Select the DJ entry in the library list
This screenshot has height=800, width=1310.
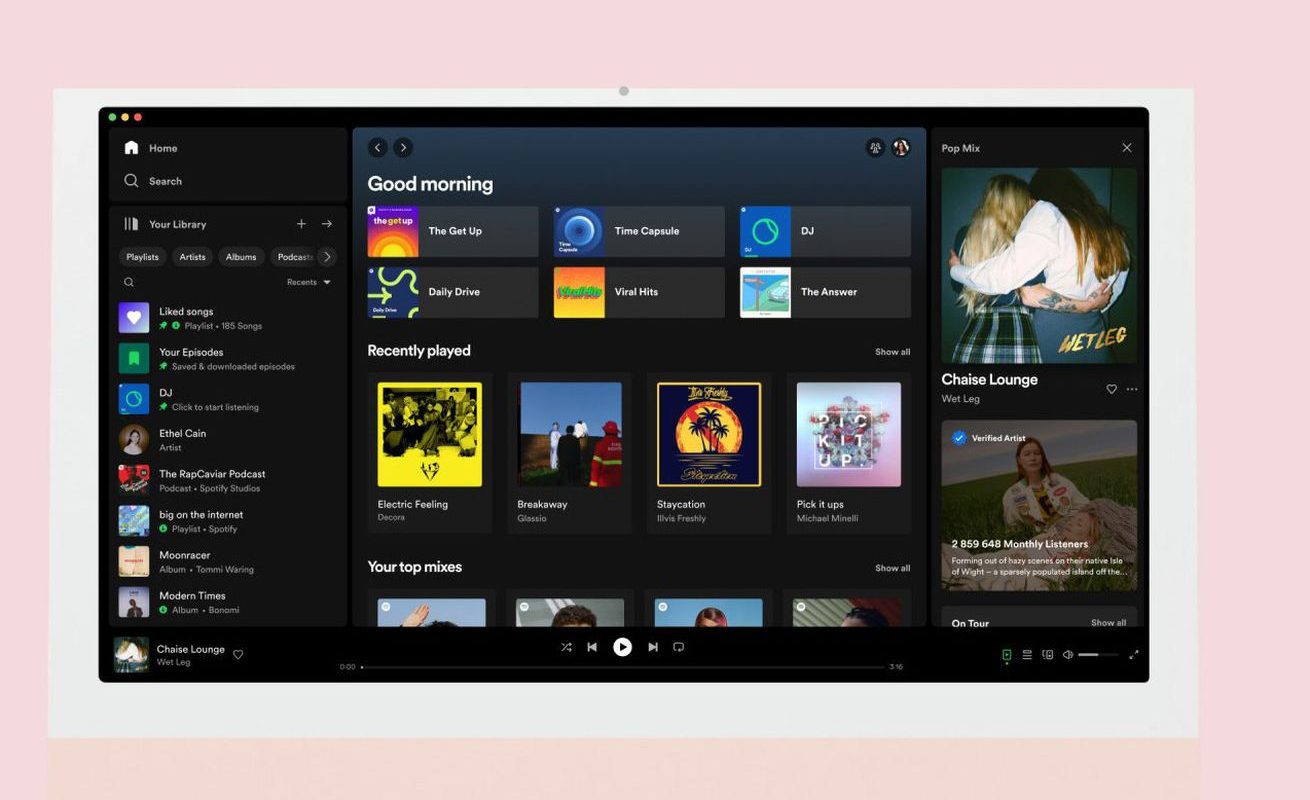[x=228, y=399]
